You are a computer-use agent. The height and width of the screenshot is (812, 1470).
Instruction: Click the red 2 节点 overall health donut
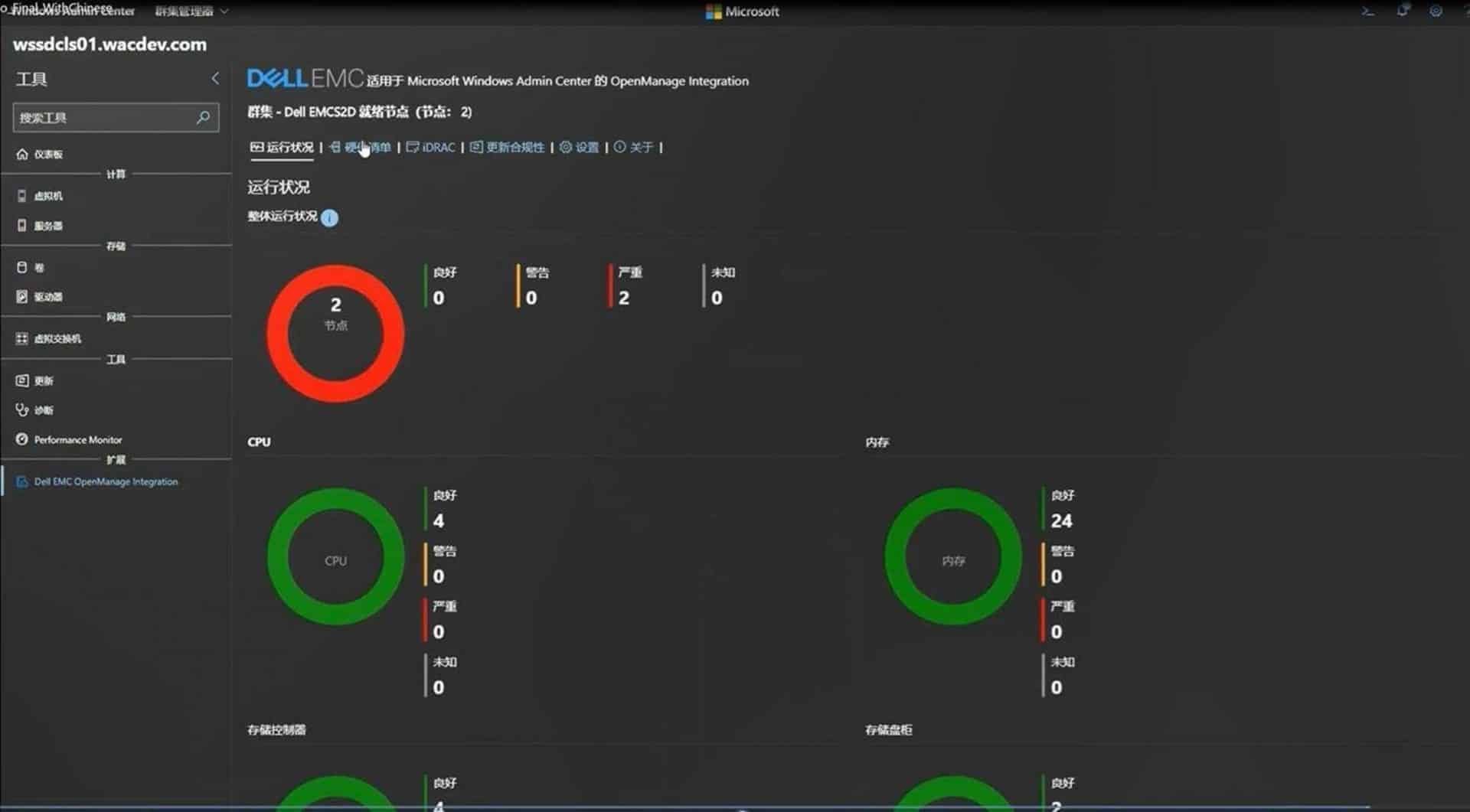click(x=335, y=334)
